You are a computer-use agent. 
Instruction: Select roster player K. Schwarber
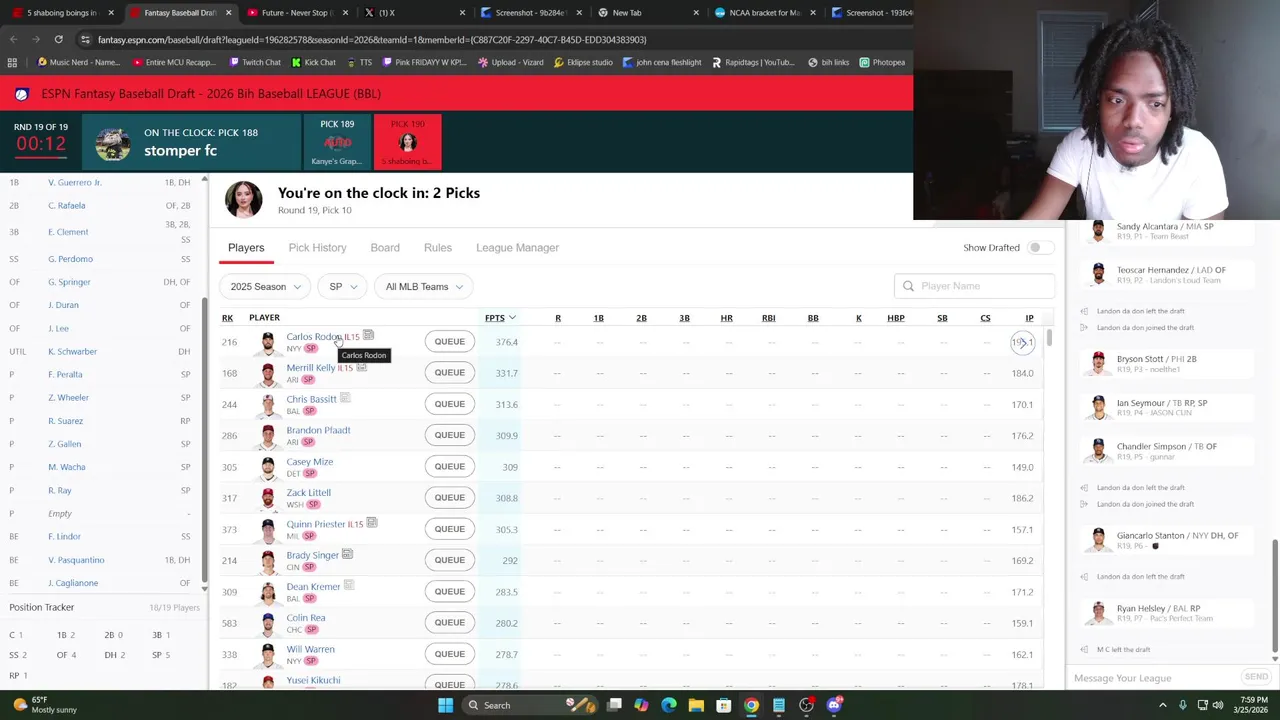tap(73, 351)
